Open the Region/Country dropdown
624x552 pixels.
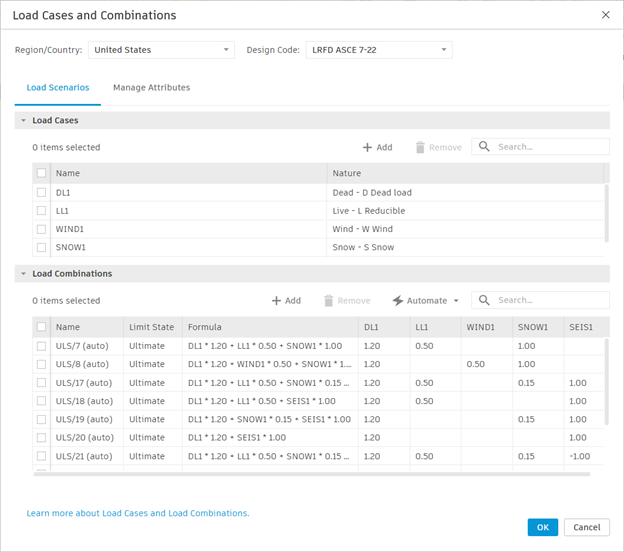pyautogui.click(x=161, y=50)
